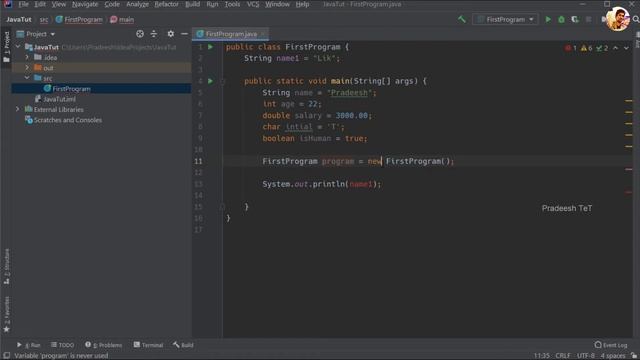Open the Favorites side tab
Screen dimensions: 640x360
point(7,314)
